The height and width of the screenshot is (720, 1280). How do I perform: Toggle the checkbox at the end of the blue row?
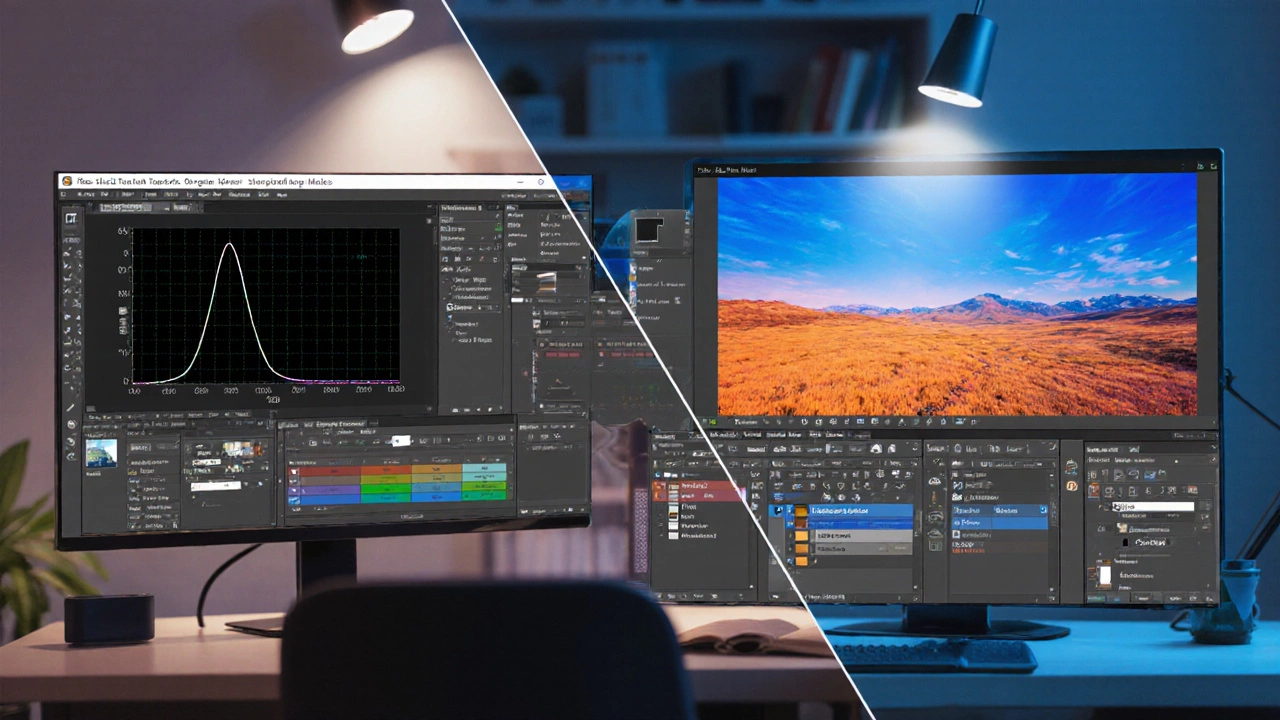tap(1043, 510)
